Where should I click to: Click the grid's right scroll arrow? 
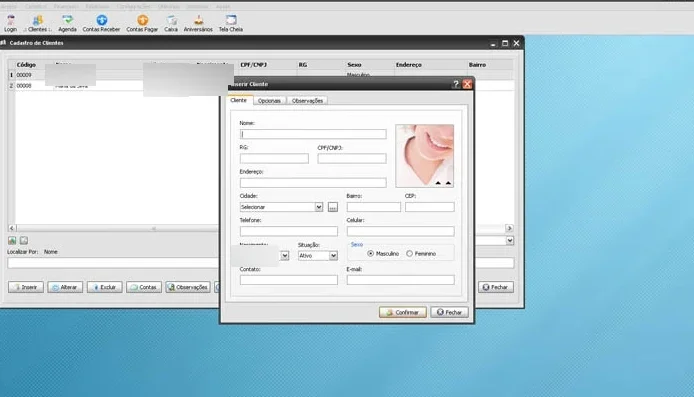(509, 228)
